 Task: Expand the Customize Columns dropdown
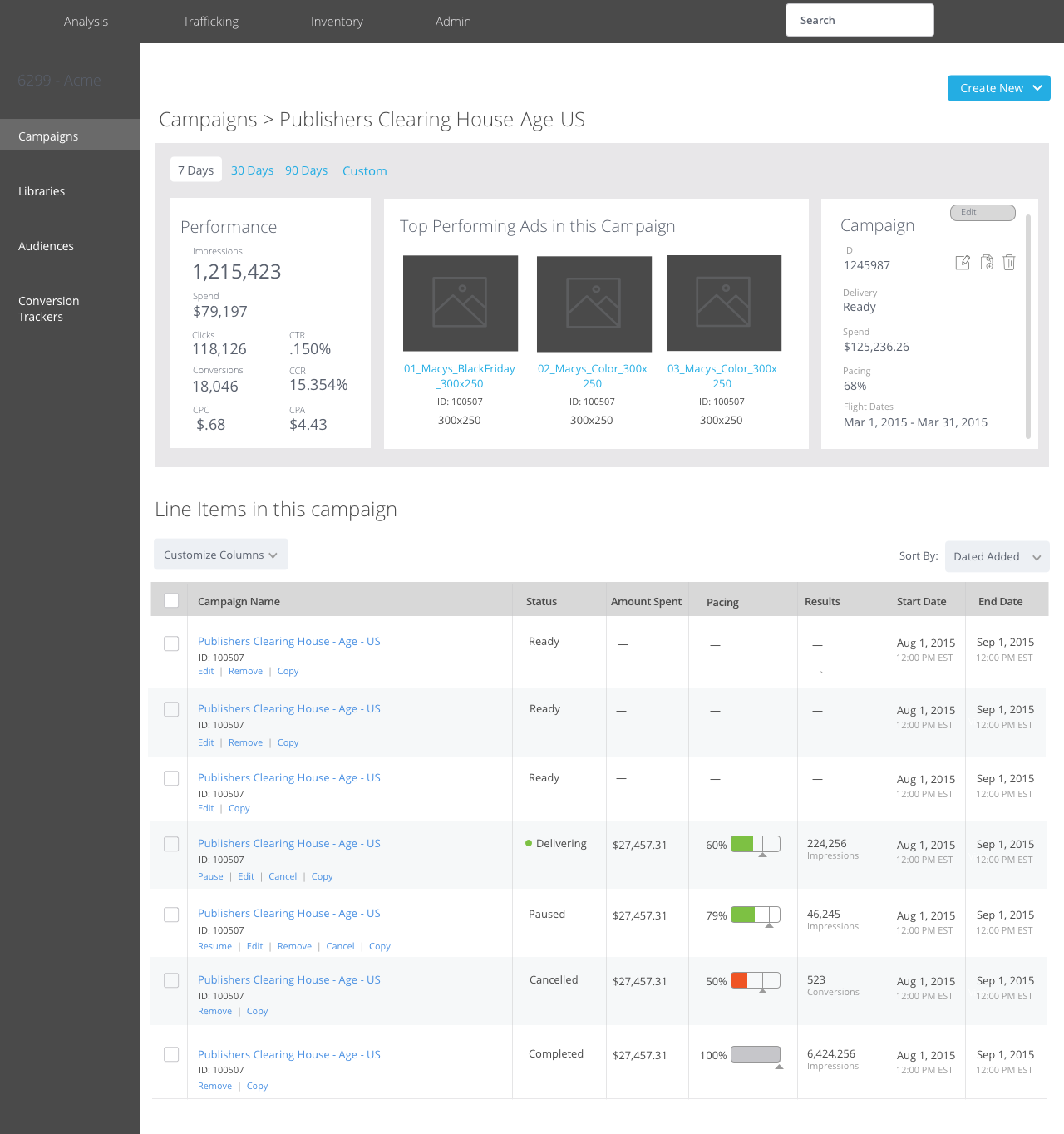pos(221,555)
